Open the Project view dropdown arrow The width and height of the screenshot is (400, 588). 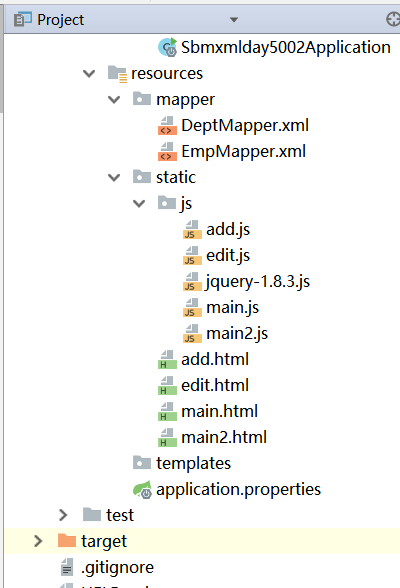tap(234, 20)
